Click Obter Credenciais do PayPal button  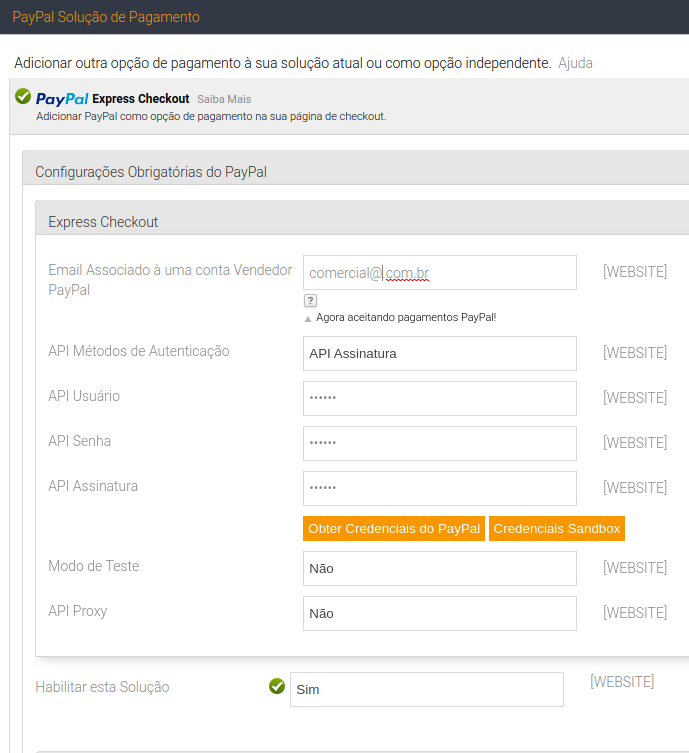coord(394,528)
